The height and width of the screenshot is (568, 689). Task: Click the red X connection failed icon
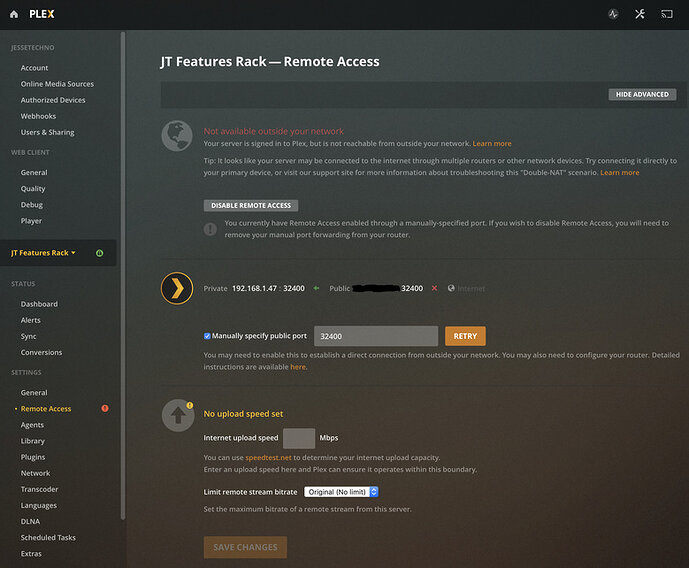tap(434, 288)
